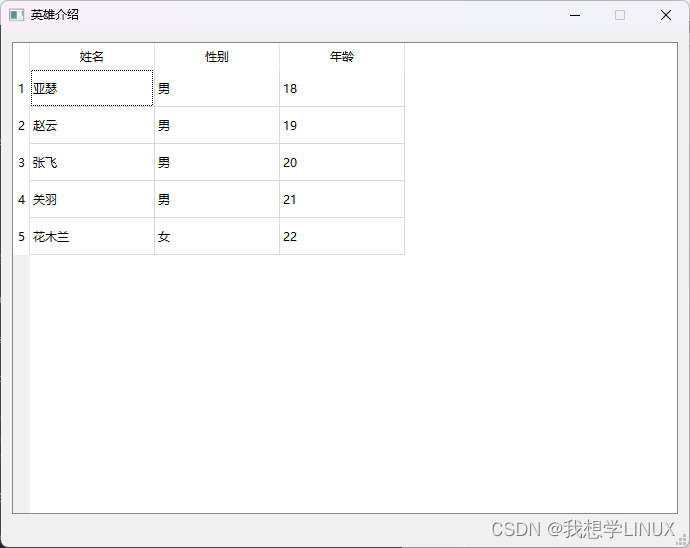Click the 女 cell in 花木兰's row
This screenshot has height=548, width=690.
[x=217, y=236]
